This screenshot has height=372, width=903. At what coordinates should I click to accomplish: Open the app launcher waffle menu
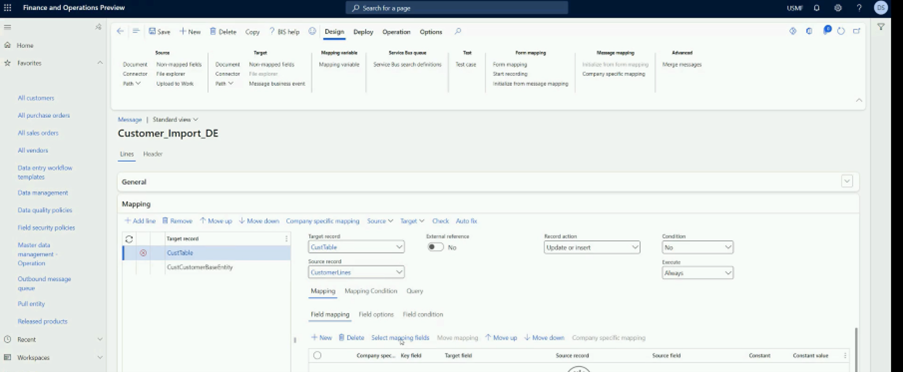[7, 8]
